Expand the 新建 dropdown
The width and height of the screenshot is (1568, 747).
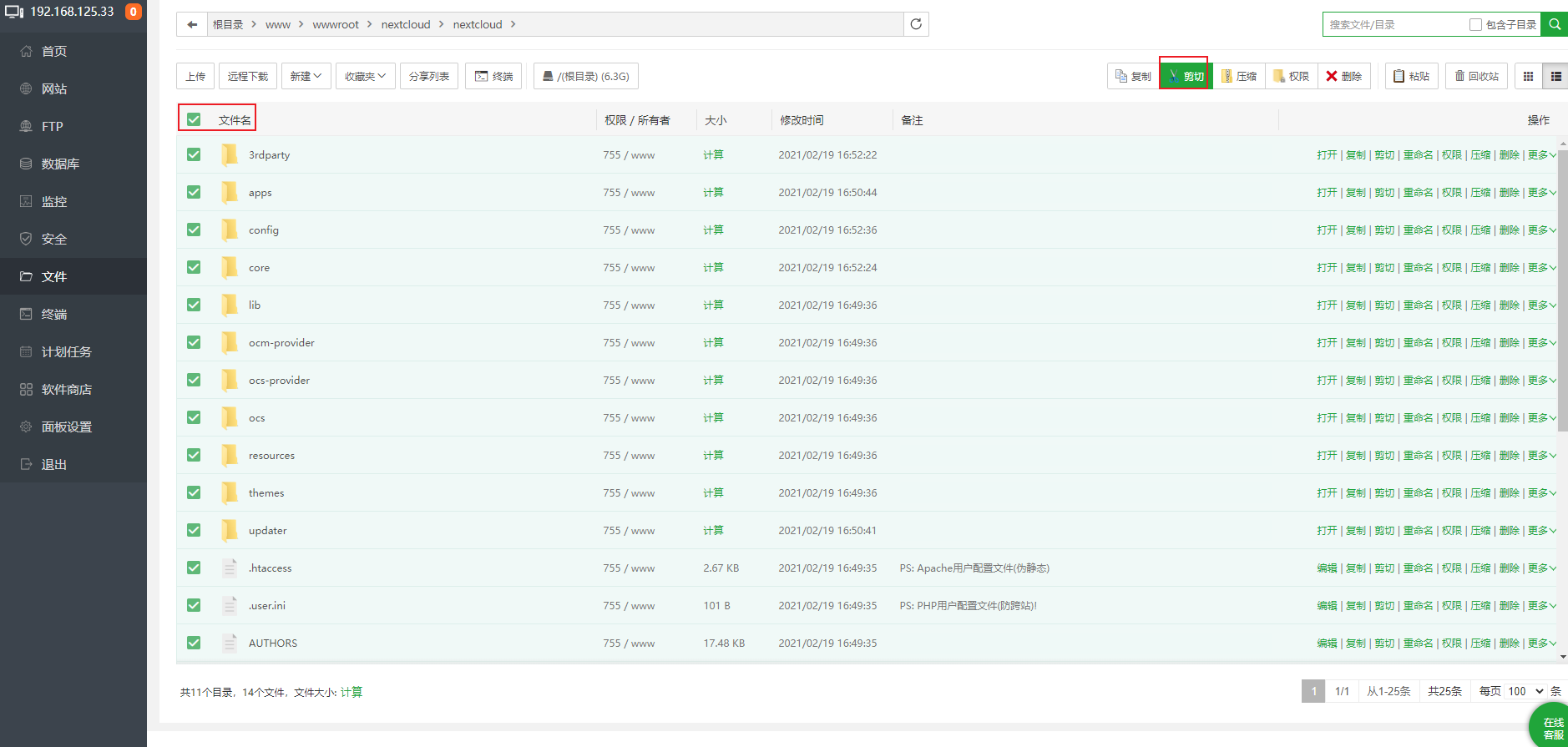tap(306, 76)
